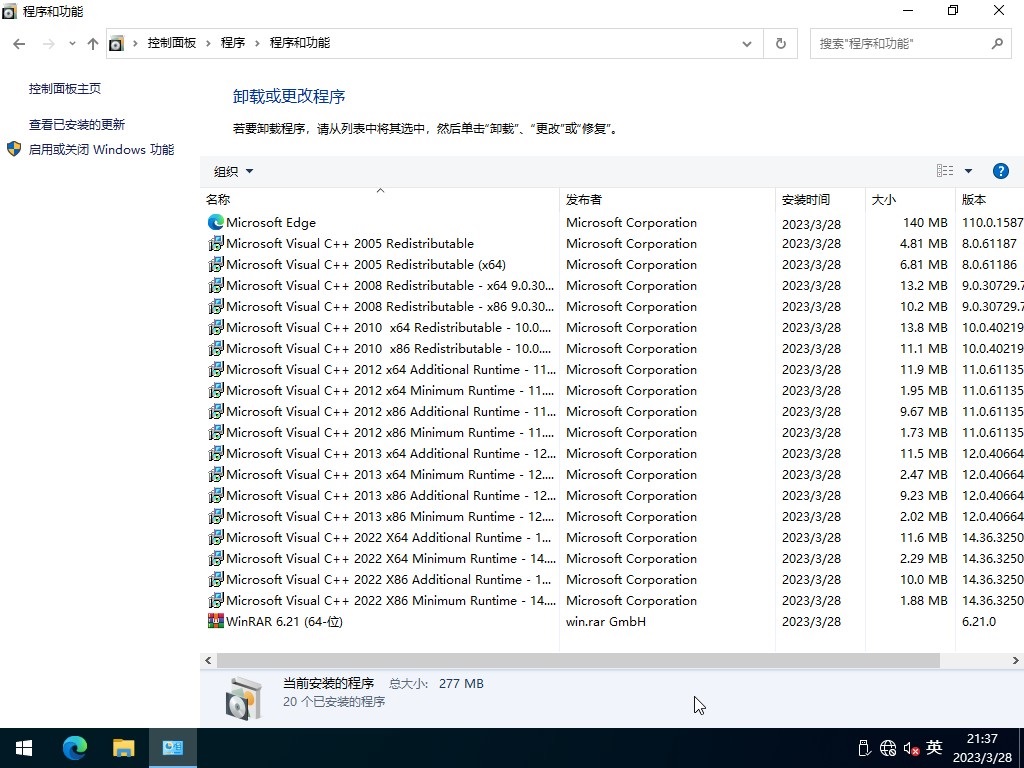Open the volume icon in system tray
Viewport: 1024px width, 768px height.
click(911, 747)
